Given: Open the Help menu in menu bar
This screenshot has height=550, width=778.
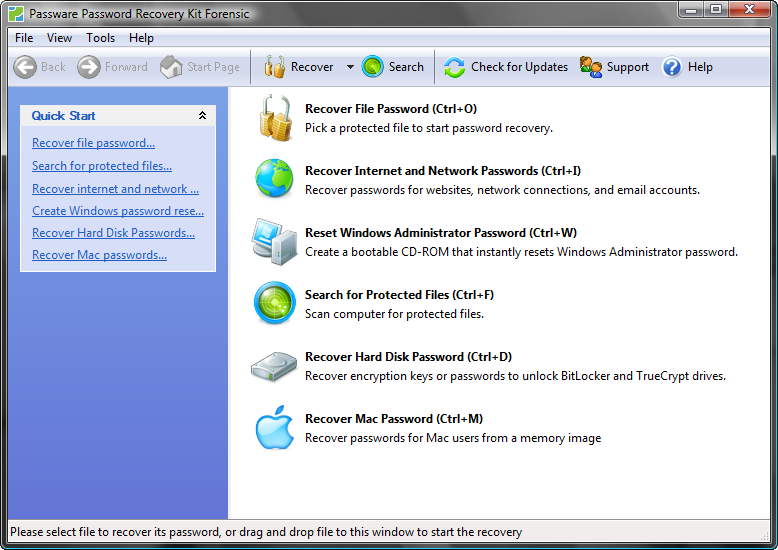Looking at the screenshot, I should [141, 38].
